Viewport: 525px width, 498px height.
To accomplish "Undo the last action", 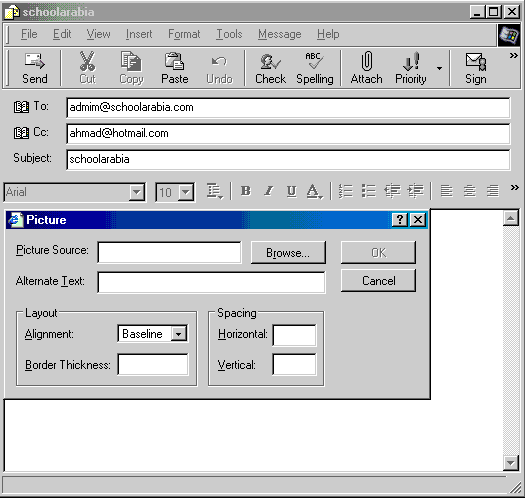I will pyautogui.click(x=219, y=69).
